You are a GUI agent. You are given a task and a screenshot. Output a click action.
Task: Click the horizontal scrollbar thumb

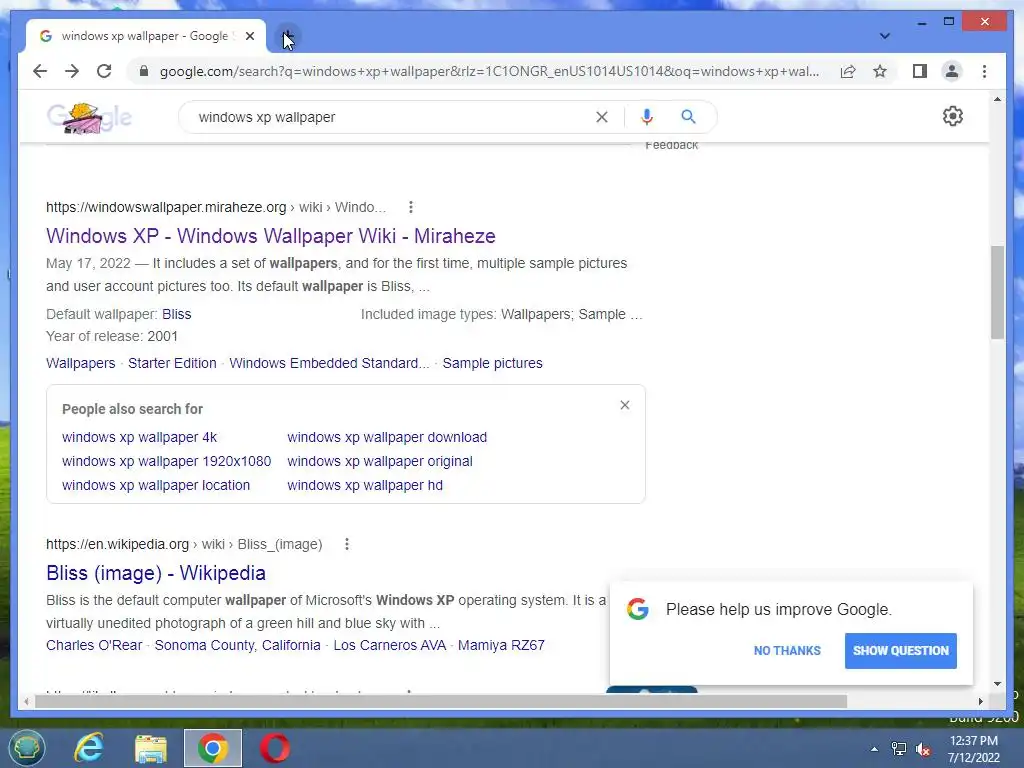tap(441, 701)
